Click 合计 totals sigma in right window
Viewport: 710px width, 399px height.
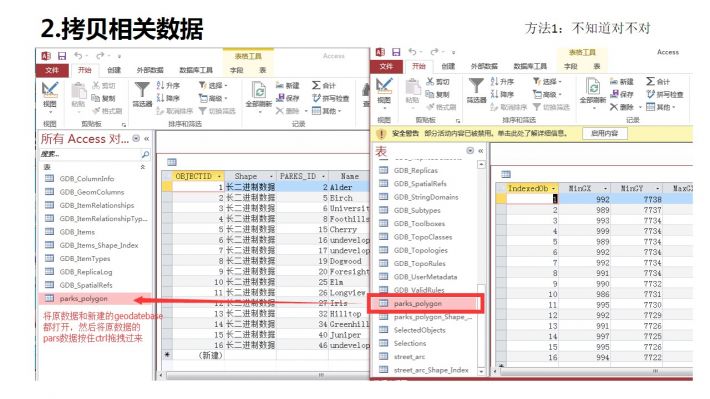tap(658, 82)
